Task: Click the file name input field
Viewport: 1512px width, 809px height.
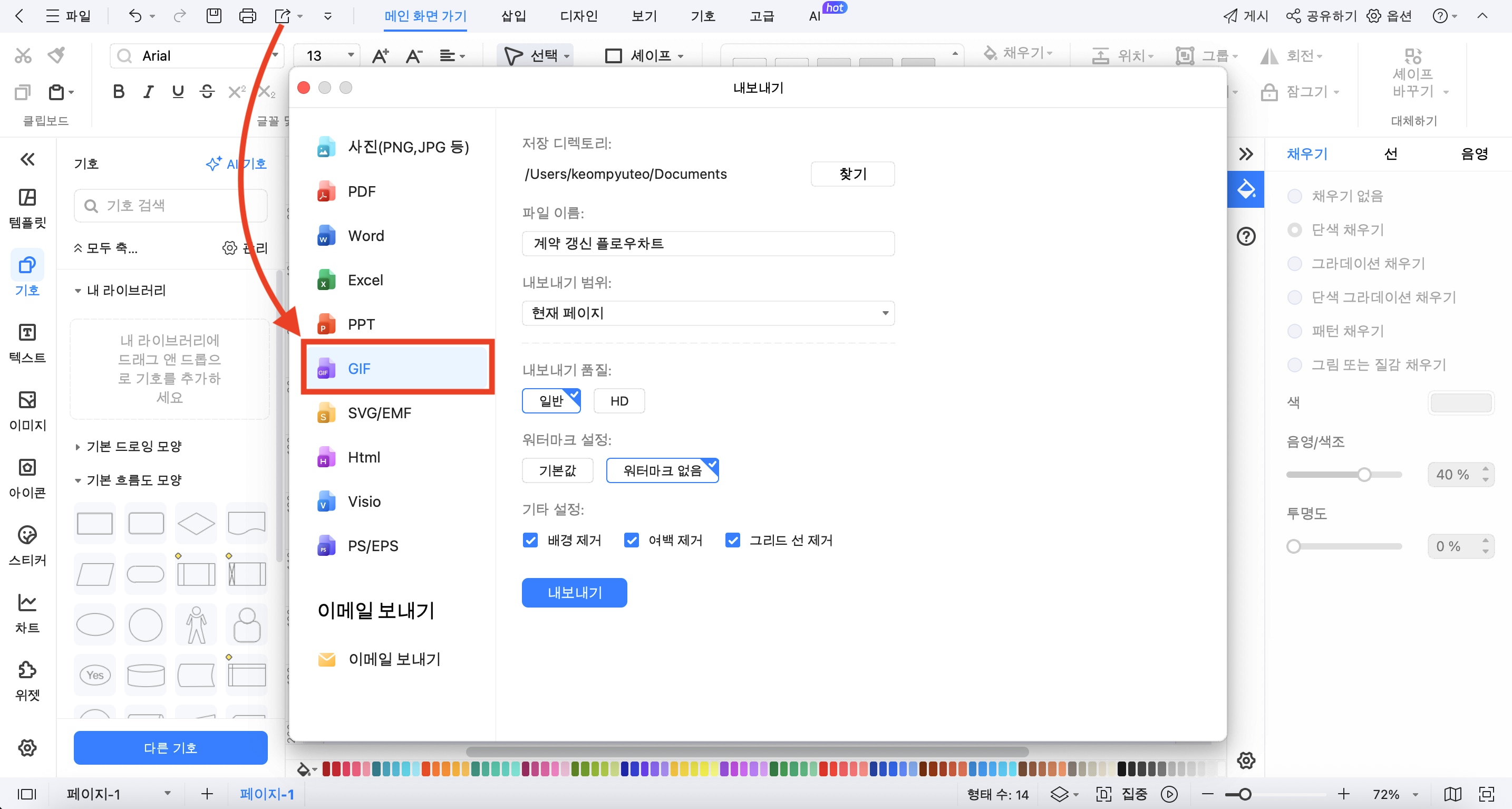Action: coord(707,244)
